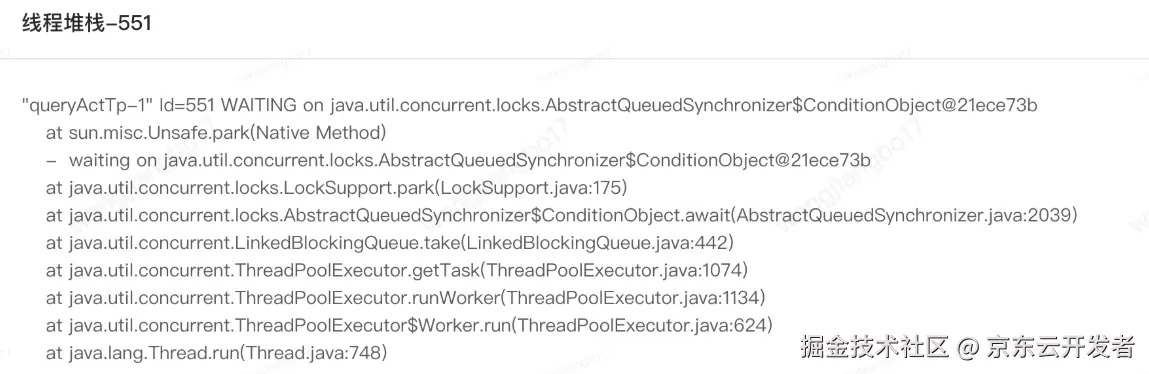The image size is (1149, 374).
Task: Click ThreadPoolExecutor.java:1074 source reference
Action: 614,271
